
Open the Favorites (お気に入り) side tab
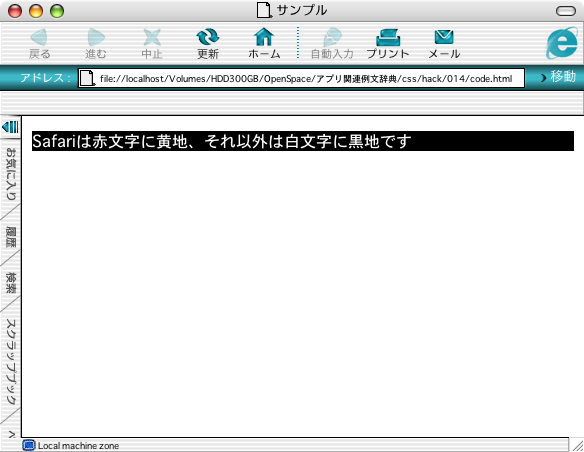pyautogui.click(x=11, y=174)
